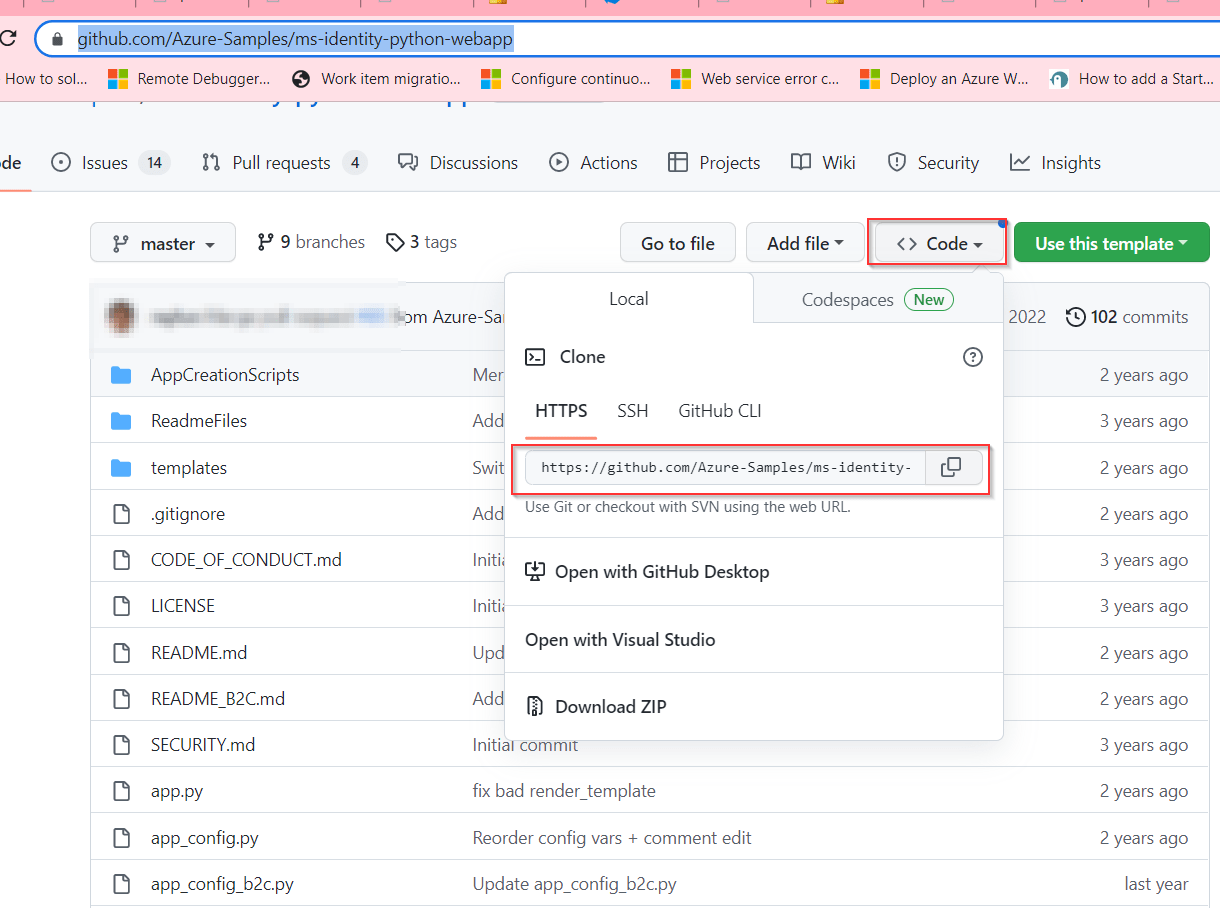Open the 'Configure continuo...' bookmark

click(566, 78)
